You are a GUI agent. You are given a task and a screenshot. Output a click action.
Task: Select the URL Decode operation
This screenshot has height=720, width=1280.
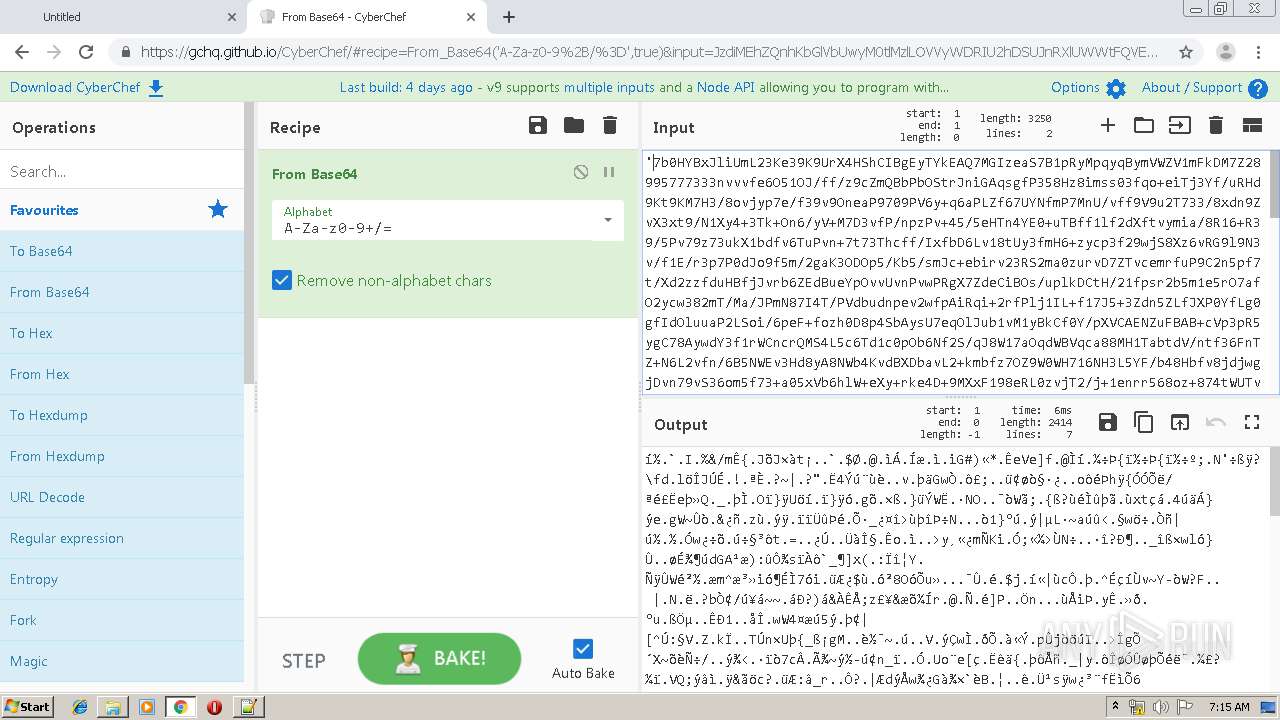click(122, 497)
